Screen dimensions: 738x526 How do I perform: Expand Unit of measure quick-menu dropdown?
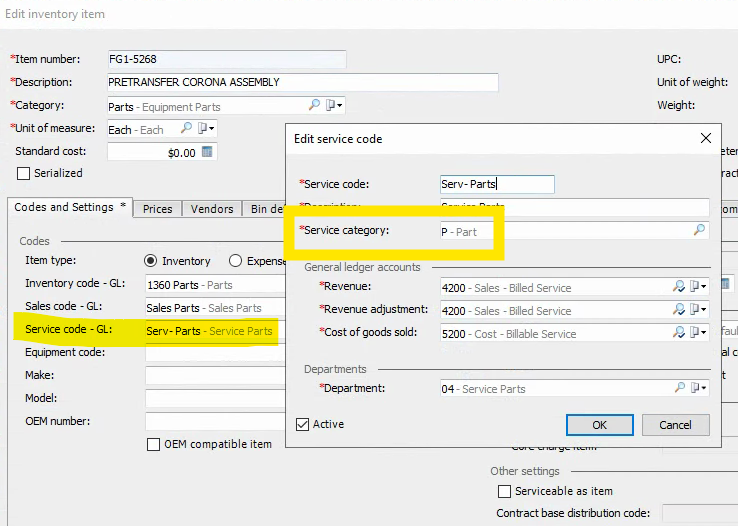pyautogui.click(x=206, y=128)
